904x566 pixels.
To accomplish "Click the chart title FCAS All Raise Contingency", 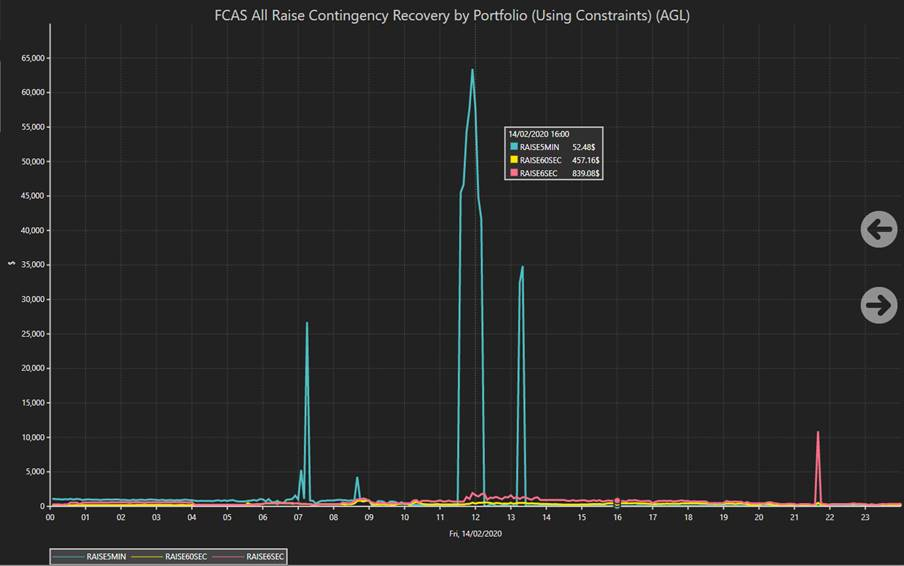I will tap(452, 15).
